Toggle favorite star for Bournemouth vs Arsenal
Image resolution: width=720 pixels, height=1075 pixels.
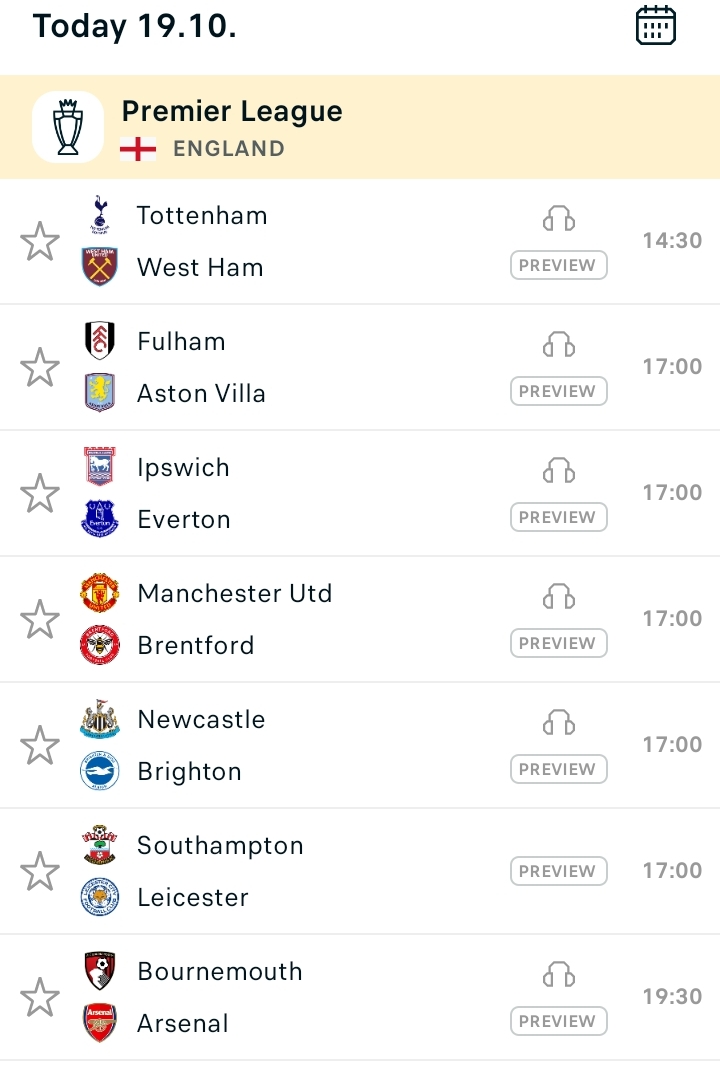(40, 998)
